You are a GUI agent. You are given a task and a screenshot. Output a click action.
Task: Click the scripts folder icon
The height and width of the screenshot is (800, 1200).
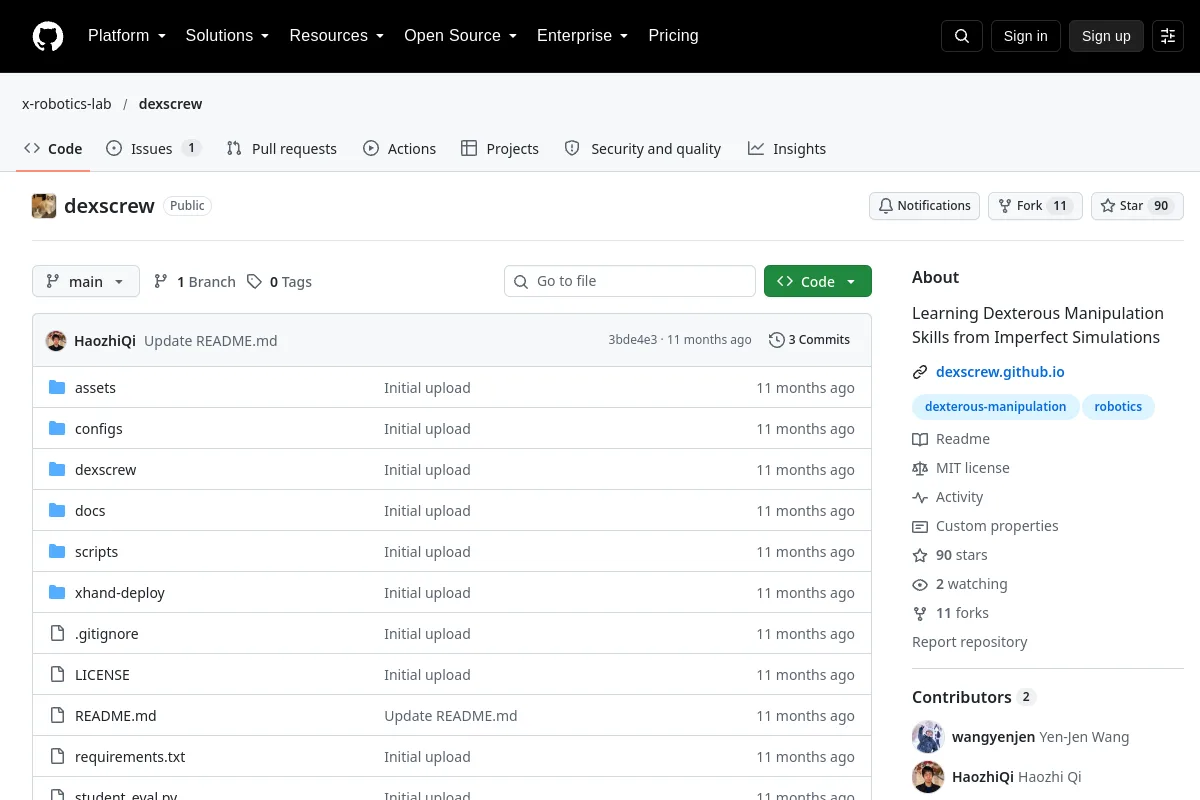pyautogui.click(x=57, y=552)
